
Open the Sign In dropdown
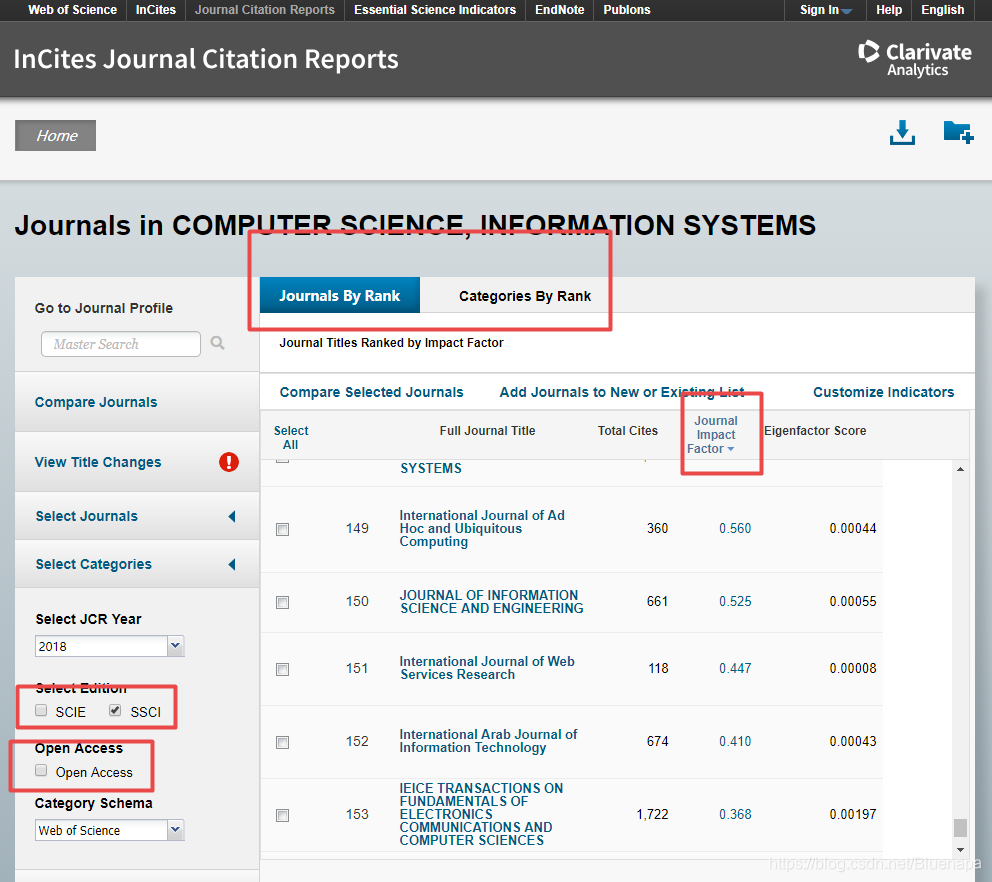(826, 10)
